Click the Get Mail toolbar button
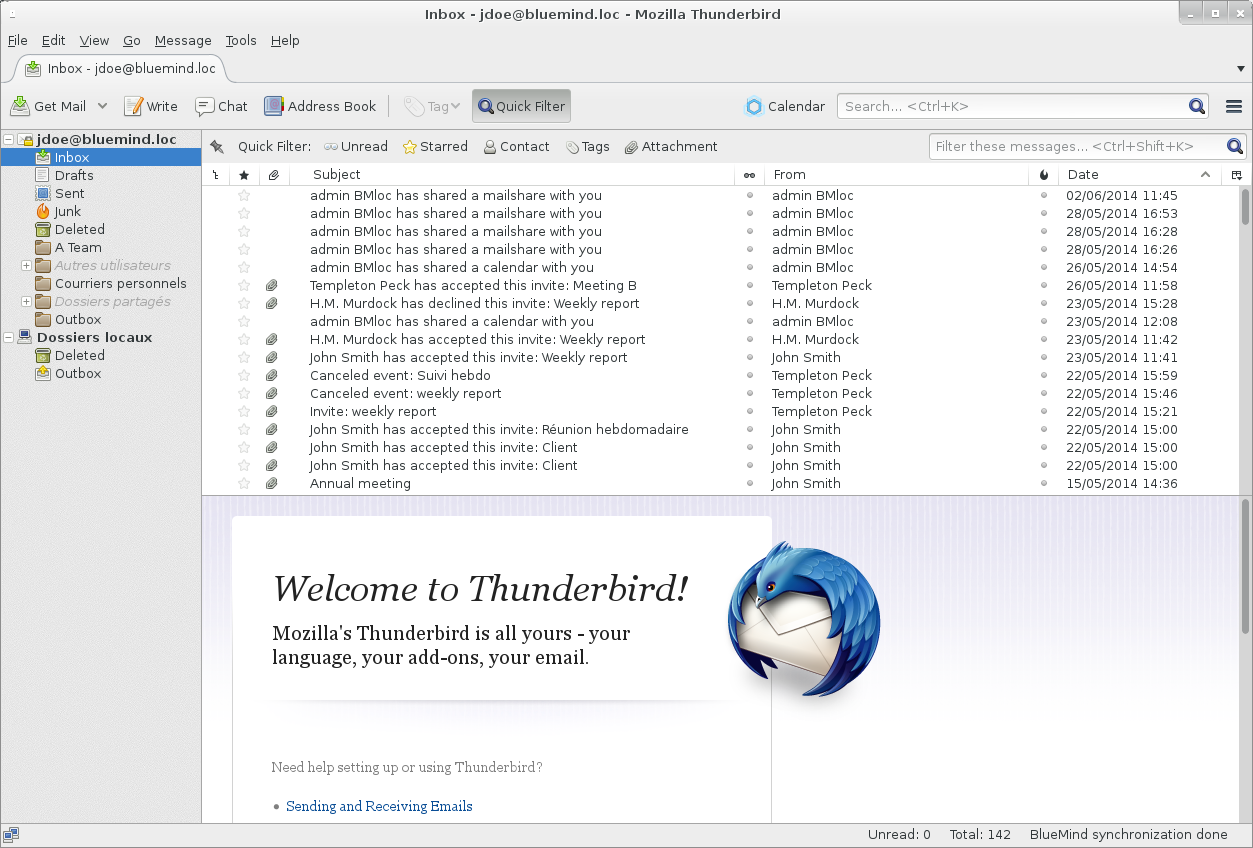 click(49, 106)
